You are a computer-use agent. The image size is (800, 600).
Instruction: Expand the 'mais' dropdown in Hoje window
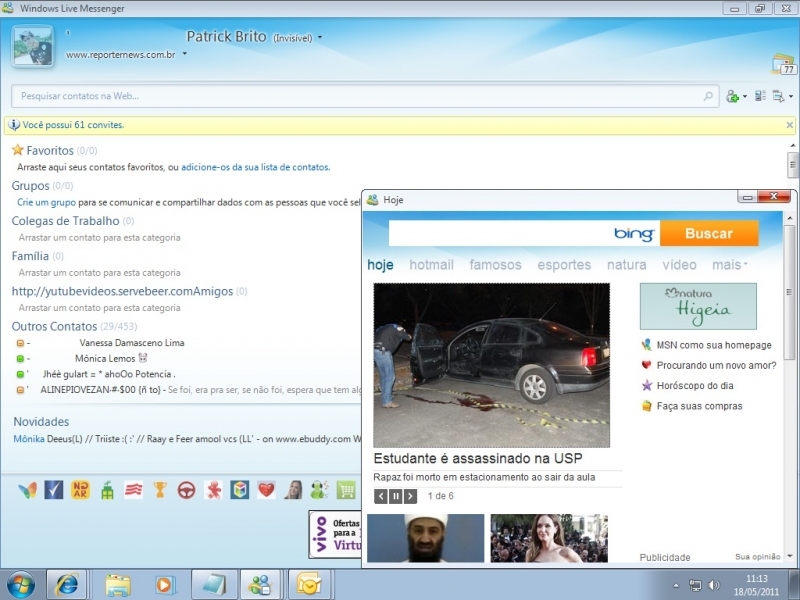tap(730, 265)
